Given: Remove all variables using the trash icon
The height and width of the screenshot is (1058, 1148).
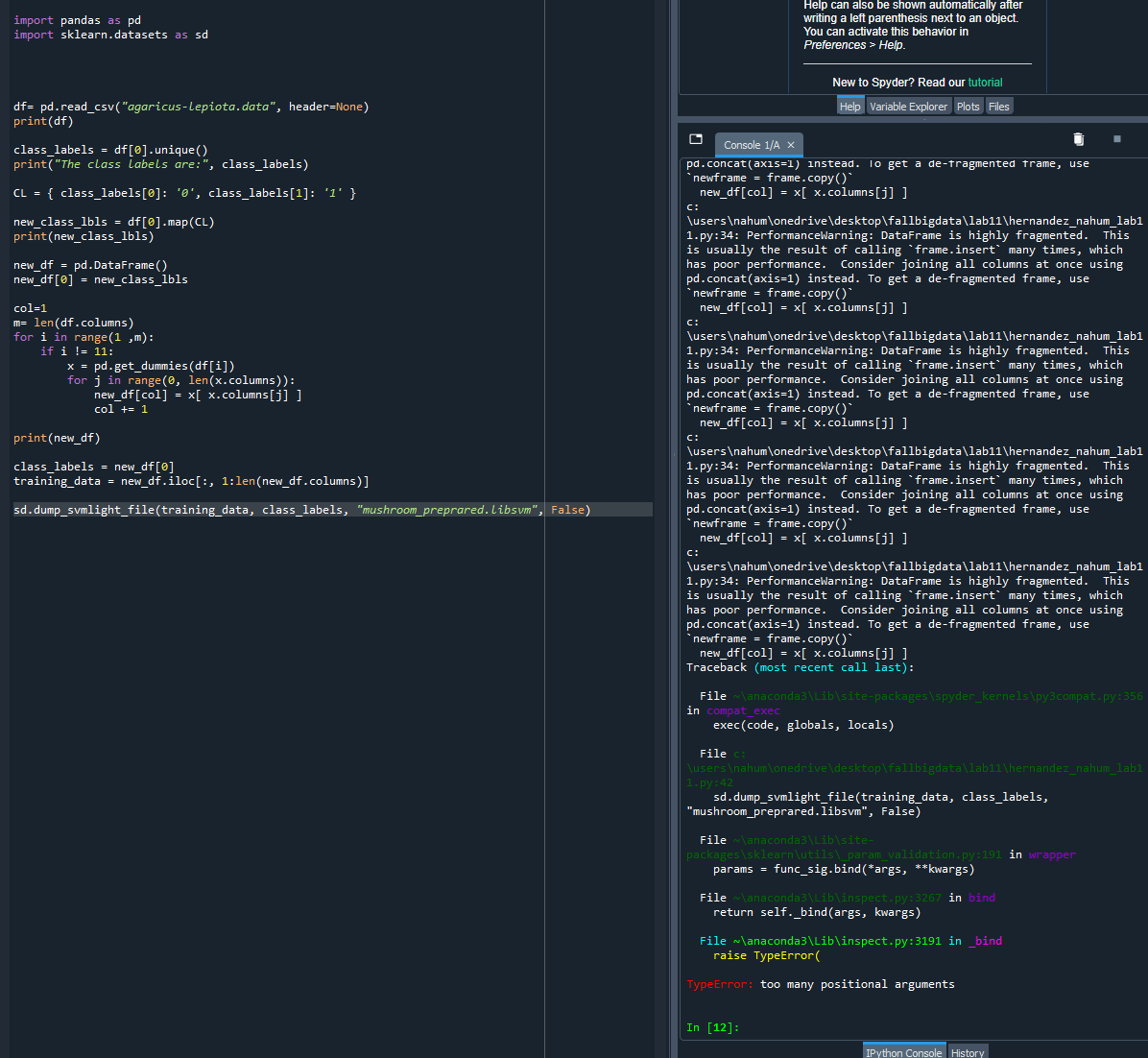Looking at the screenshot, I should [x=1078, y=139].
